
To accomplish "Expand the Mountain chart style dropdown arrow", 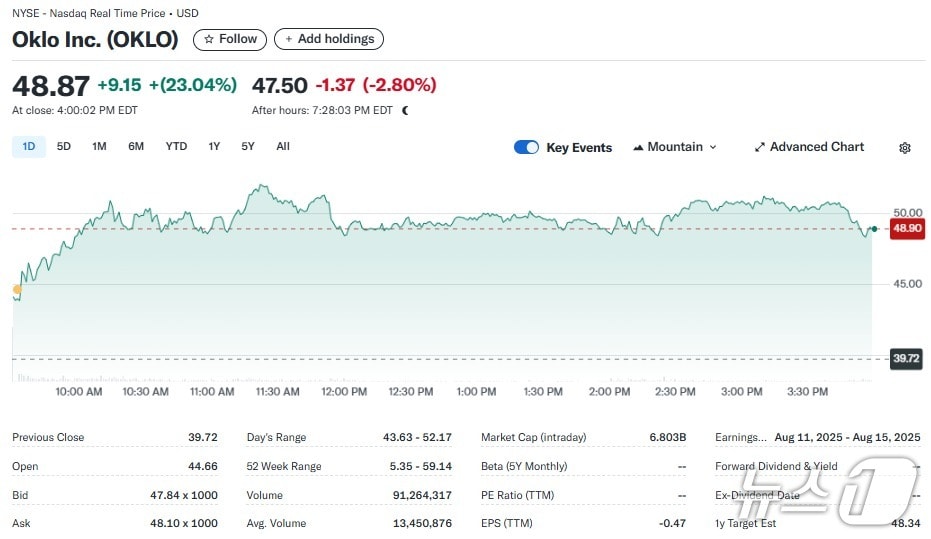I will point(713,147).
